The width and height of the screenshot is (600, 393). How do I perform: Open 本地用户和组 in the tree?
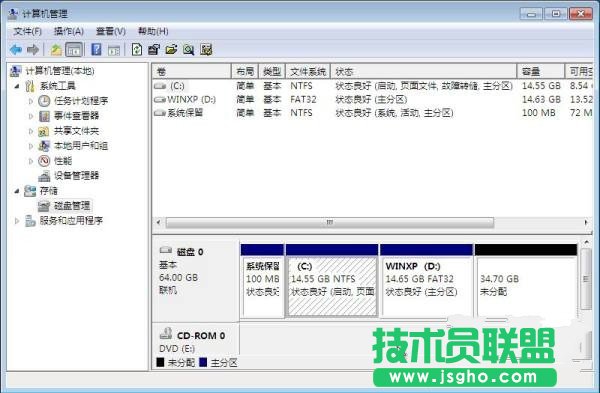coord(81,146)
